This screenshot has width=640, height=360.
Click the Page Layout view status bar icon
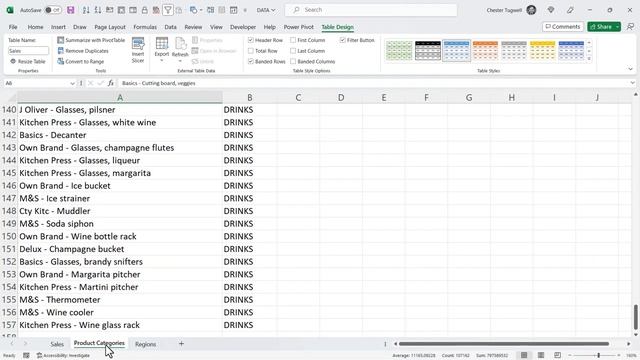pos(541,355)
